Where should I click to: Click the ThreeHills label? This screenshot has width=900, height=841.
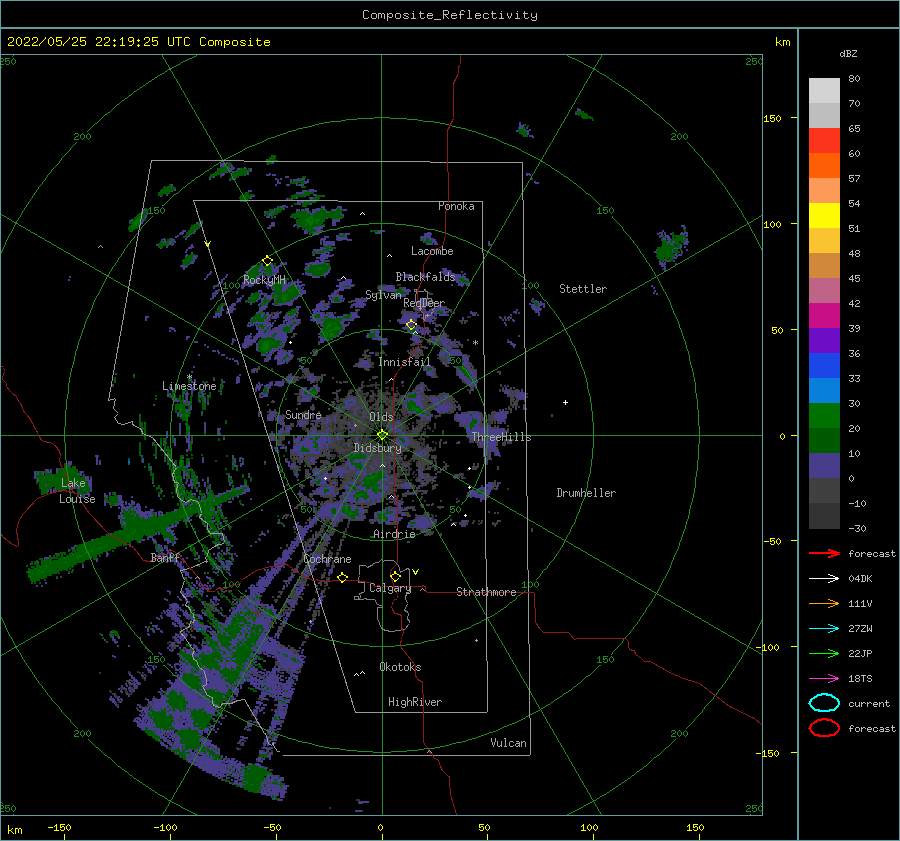click(x=502, y=437)
